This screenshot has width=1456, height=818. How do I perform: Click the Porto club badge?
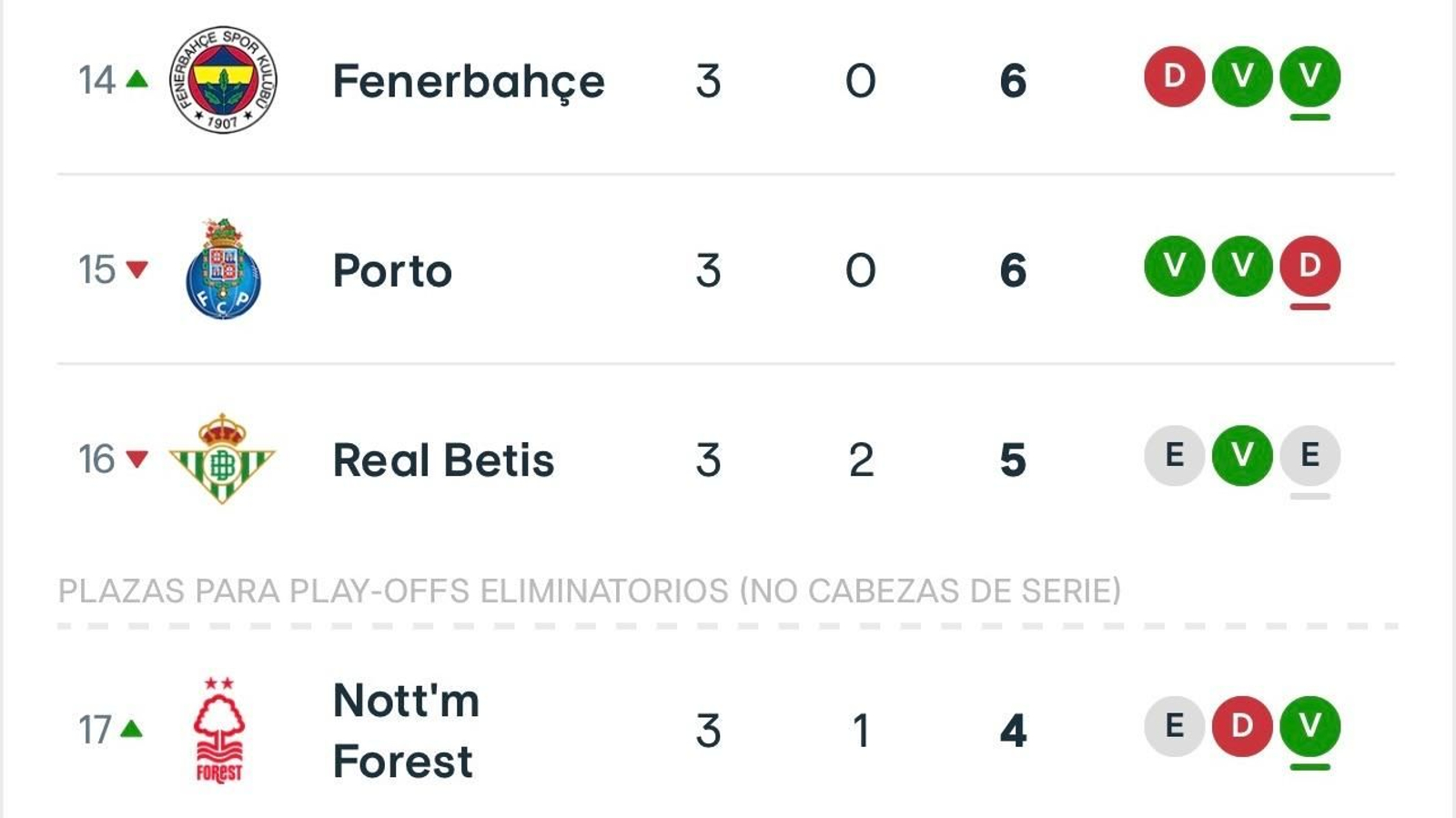220,268
